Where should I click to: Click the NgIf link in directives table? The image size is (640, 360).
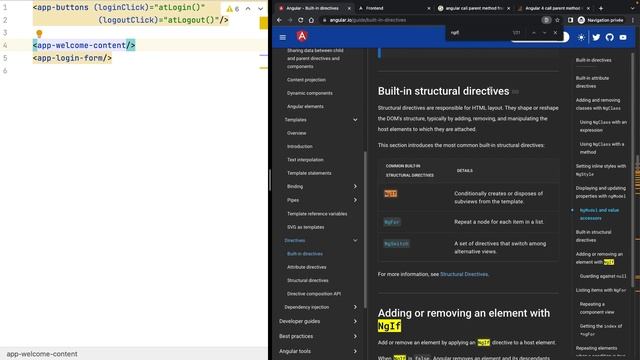point(391,194)
